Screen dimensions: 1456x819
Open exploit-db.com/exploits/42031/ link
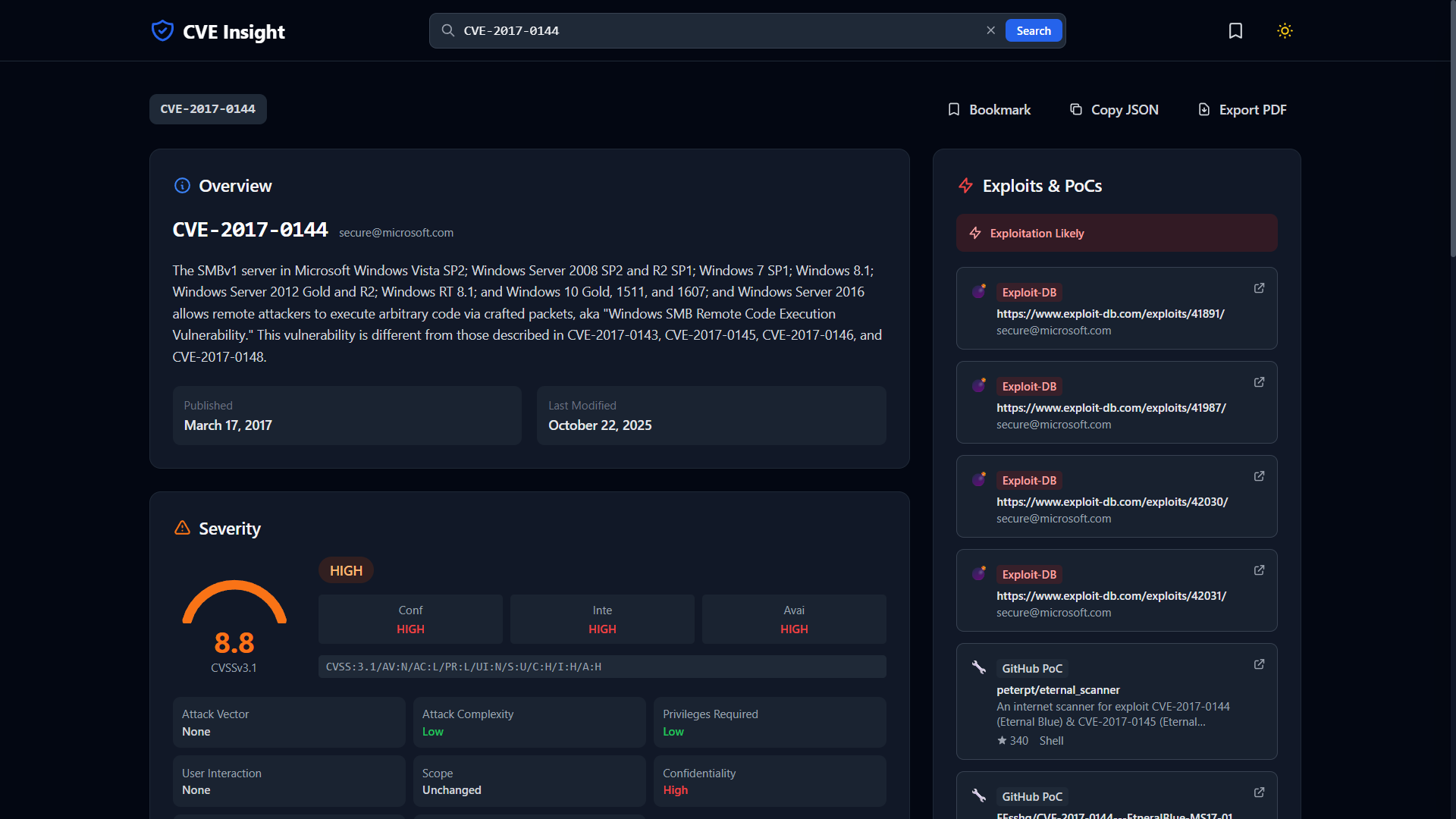(x=1111, y=595)
